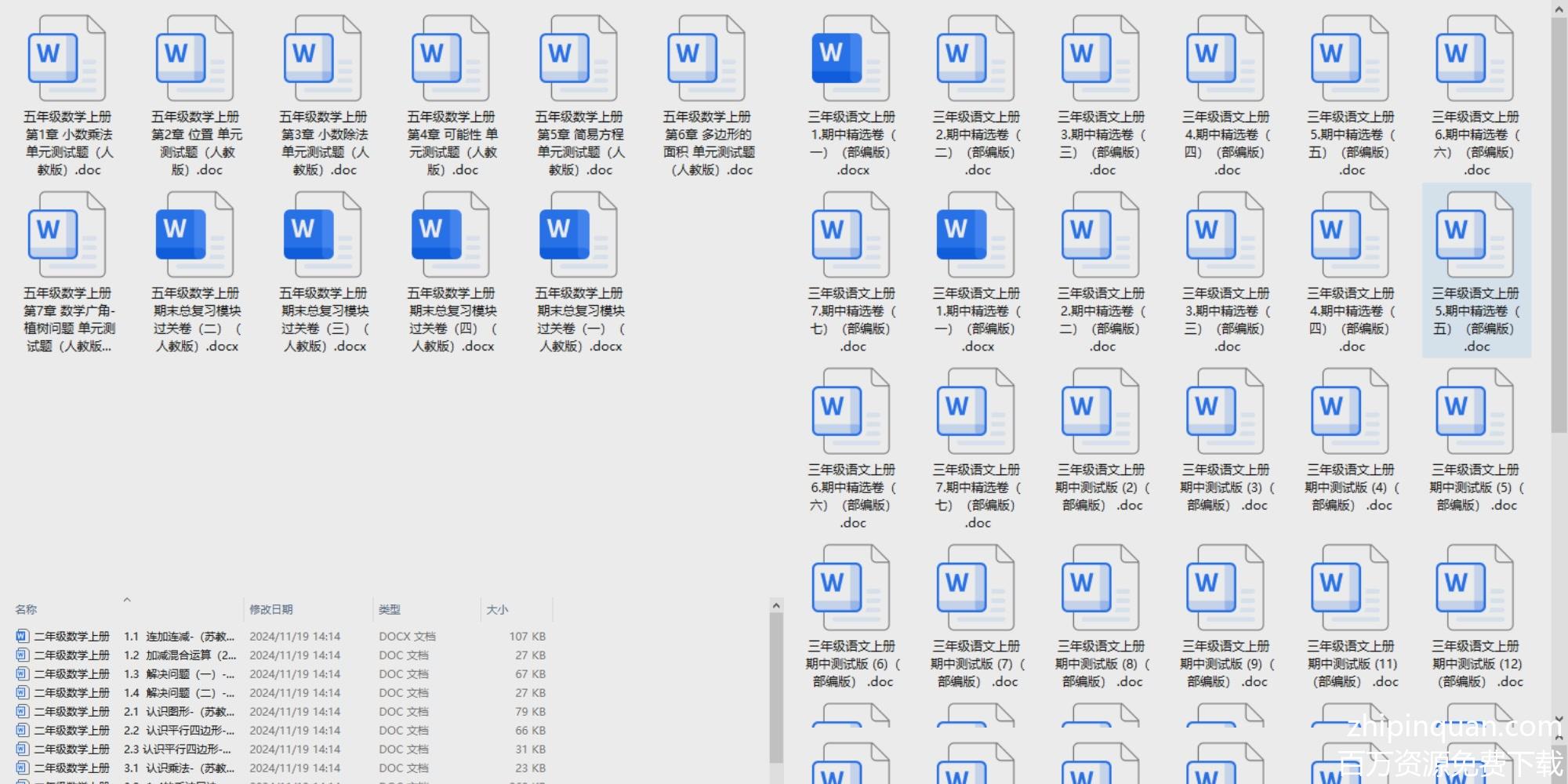Open 五年级数学上册 第7章 数学广角-植树问题 file
The image size is (1568, 784).
click(x=67, y=237)
